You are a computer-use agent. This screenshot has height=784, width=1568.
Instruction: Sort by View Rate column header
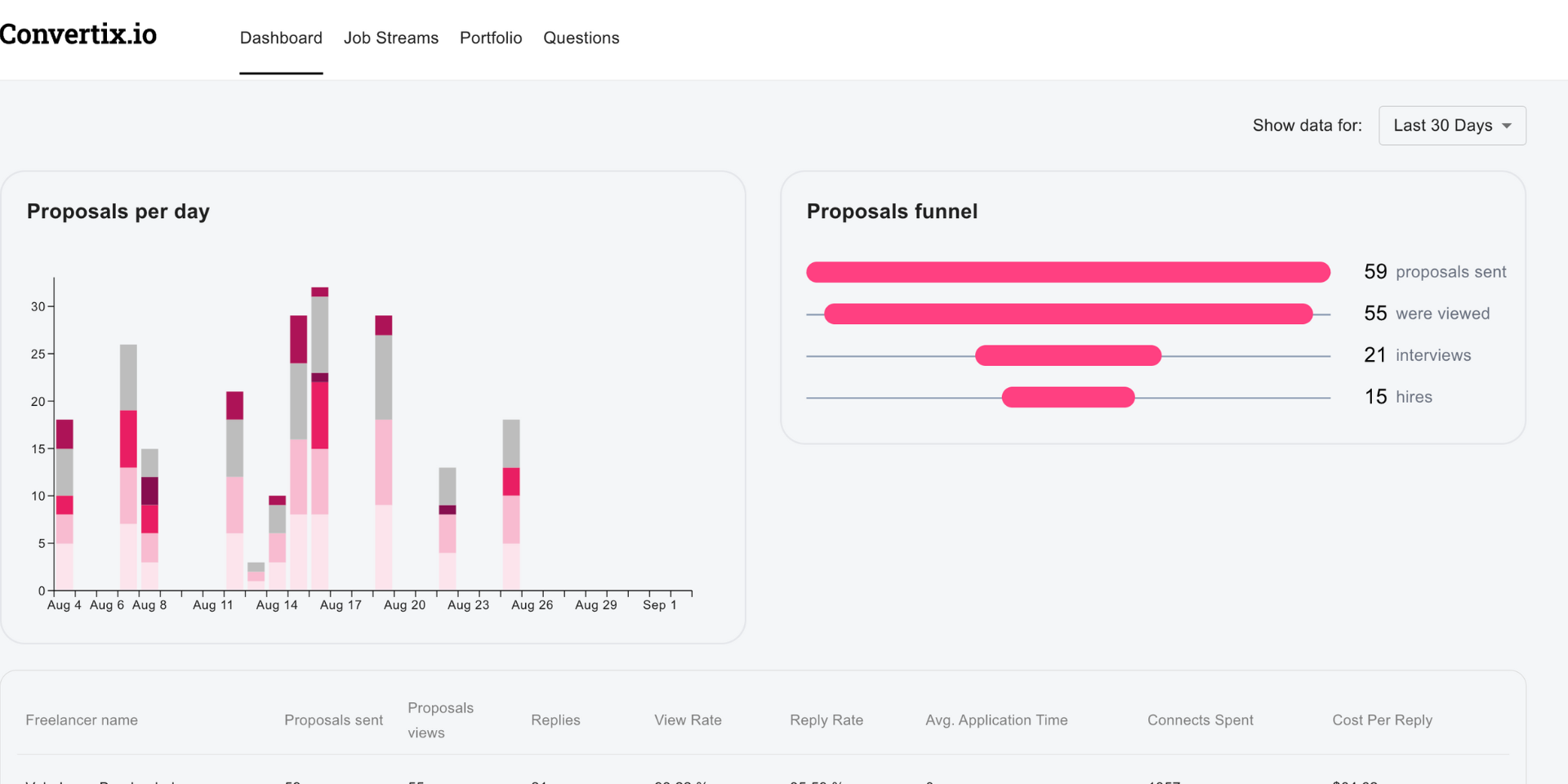point(688,720)
